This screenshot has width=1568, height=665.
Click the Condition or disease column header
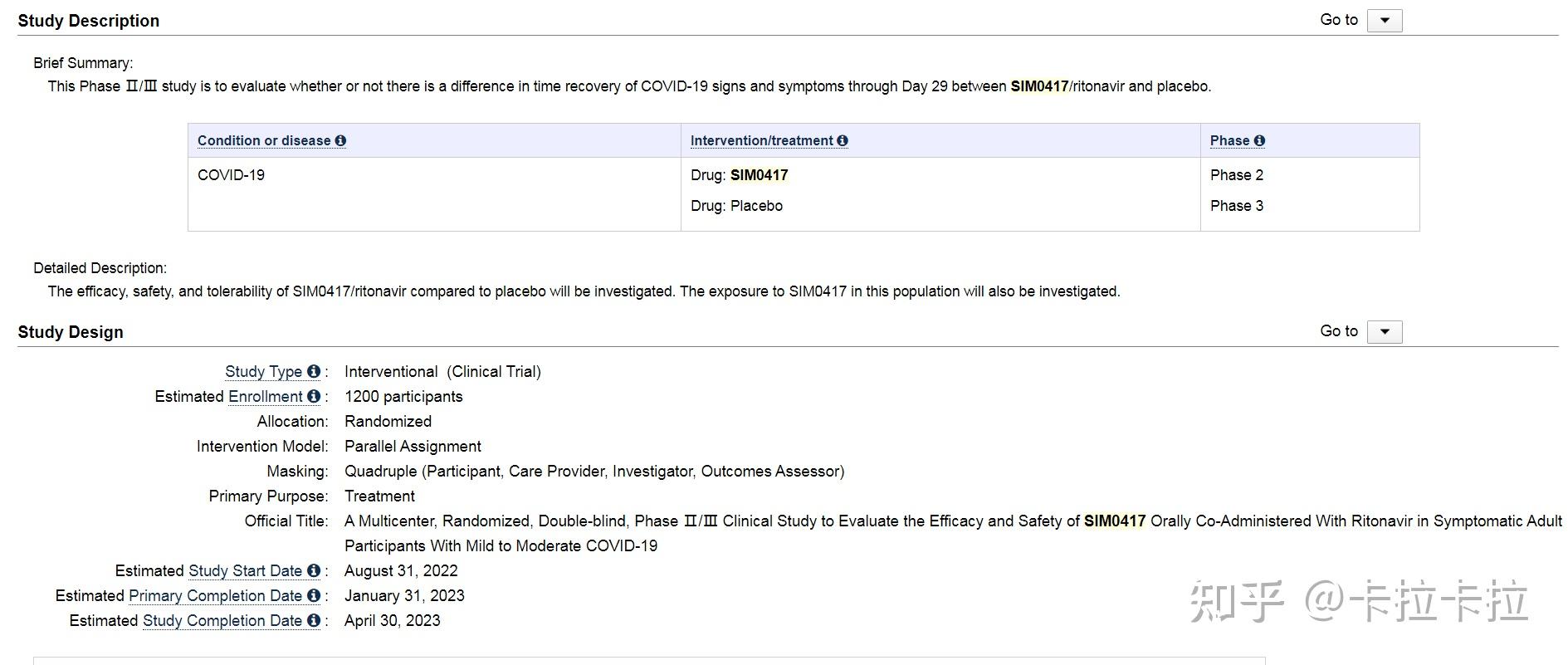pyautogui.click(x=264, y=141)
